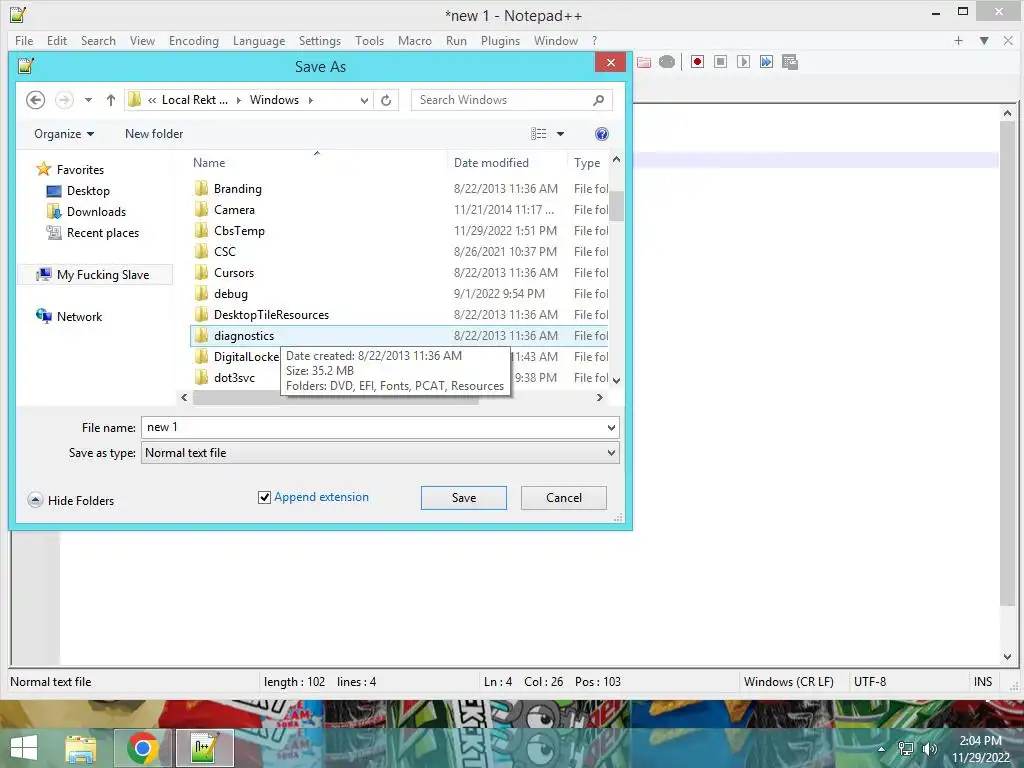Image resolution: width=1024 pixels, height=768 pixels.
Task: Select Desktop in Favorites
Action: tap(78, 191)
